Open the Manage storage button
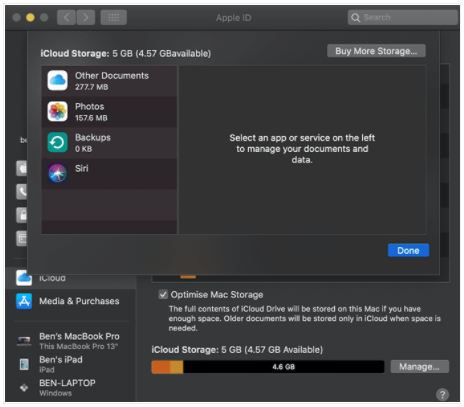Viewport: 464px width, 407px height. coord(419,367)
